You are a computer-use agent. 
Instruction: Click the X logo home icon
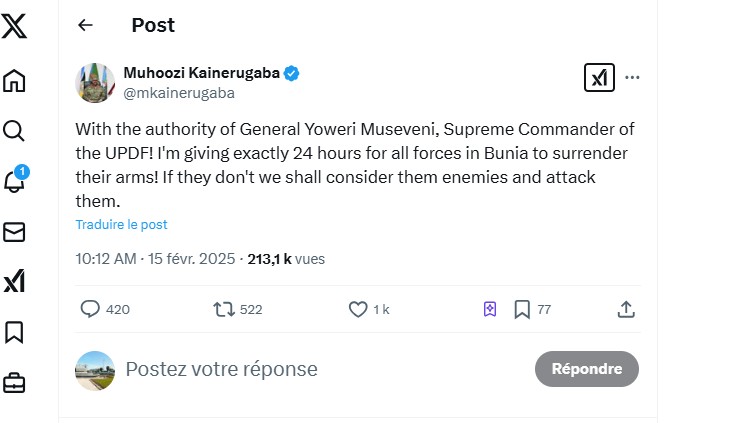point(14,26)
